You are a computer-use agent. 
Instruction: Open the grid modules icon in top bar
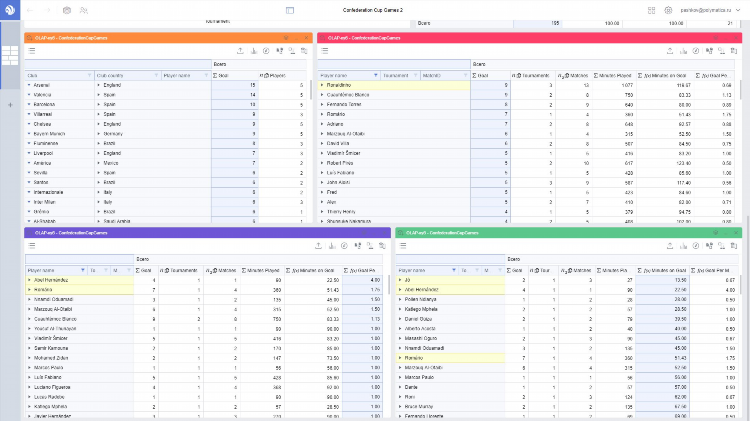click(x=651, y=10)
